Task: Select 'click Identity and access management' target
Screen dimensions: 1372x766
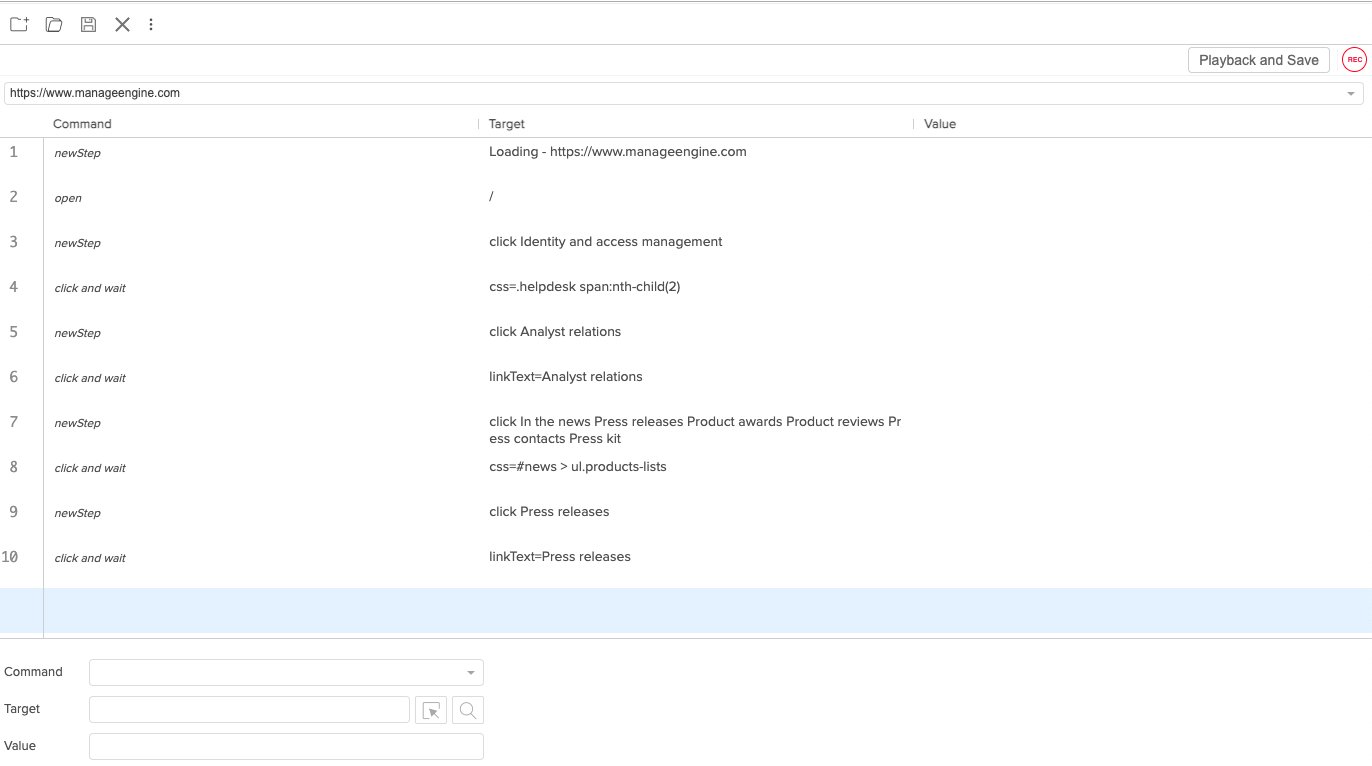Action: pyautogui.click(x=606, y=242)
